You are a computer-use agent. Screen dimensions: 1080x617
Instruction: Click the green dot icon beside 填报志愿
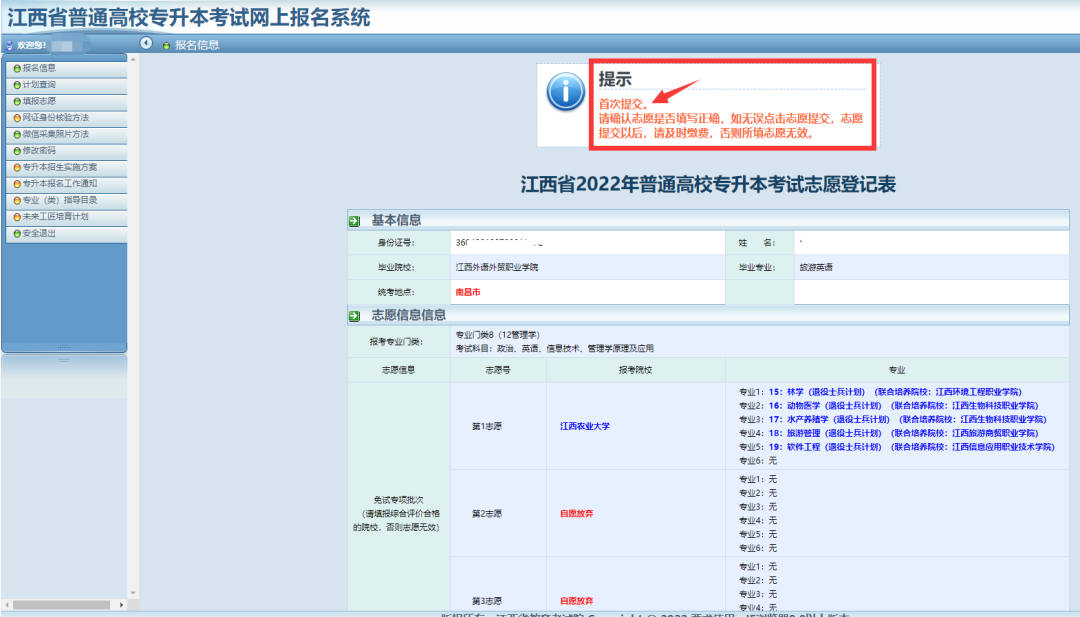16,103
